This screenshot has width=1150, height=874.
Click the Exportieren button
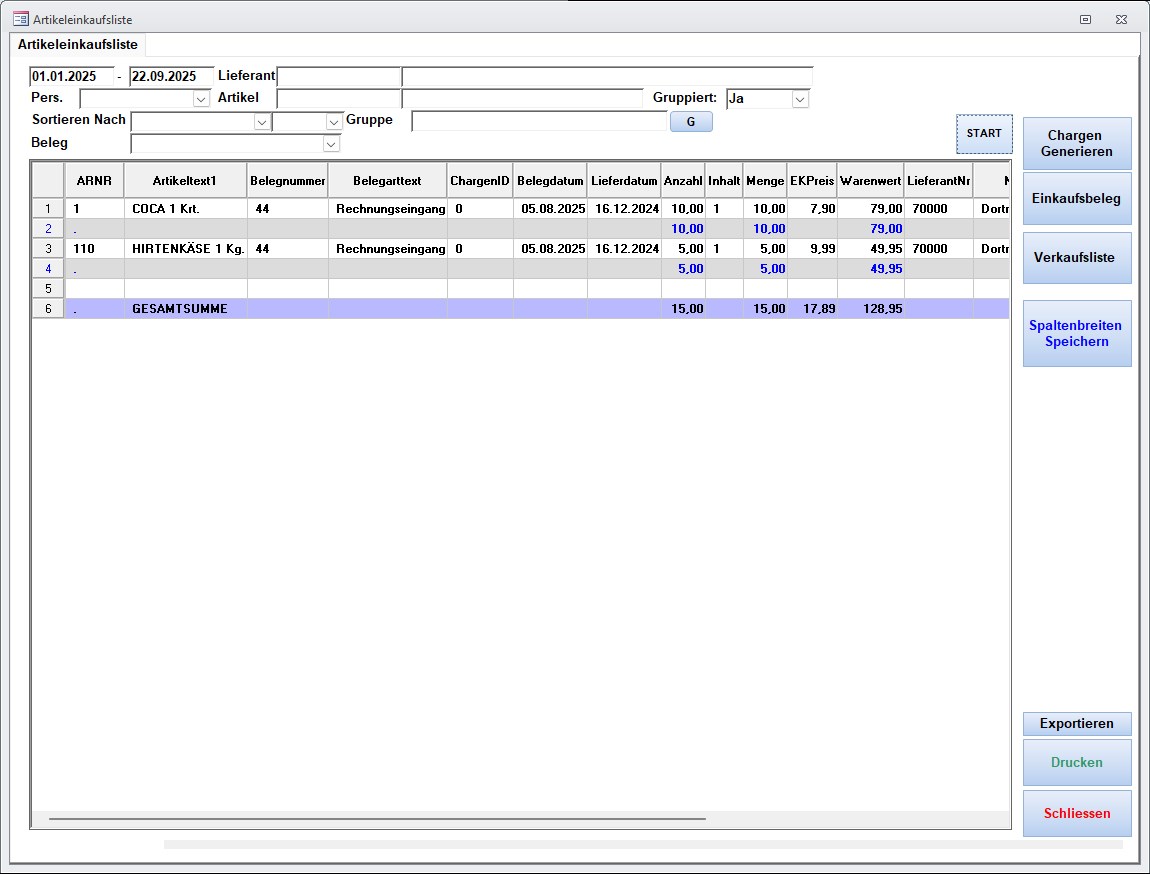click(1077, 724)
